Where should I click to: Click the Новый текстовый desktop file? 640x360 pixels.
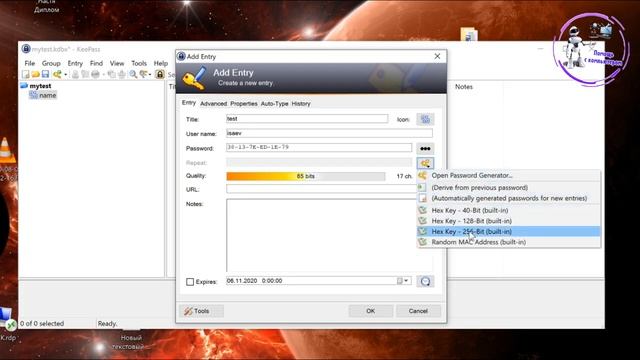[x=127, y=341]
